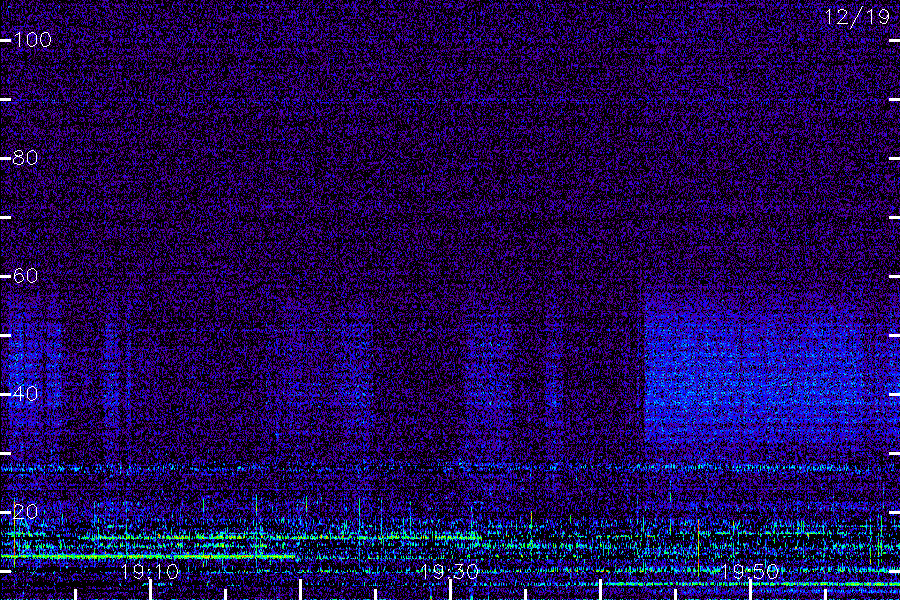Click the "12/19" date stamp
The image size is (900, 600).
857,17
